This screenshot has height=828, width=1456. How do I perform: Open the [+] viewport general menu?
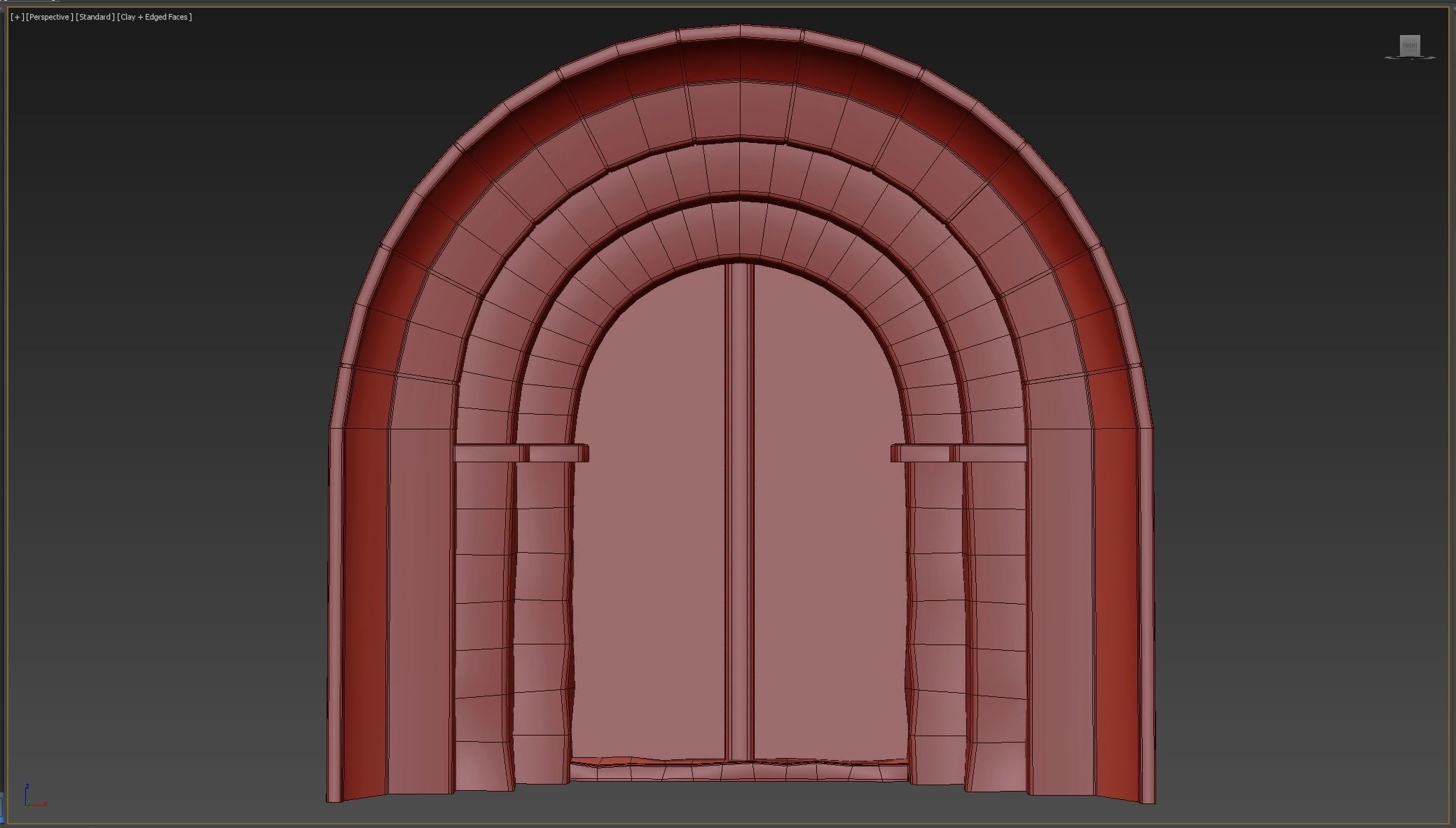(x=17, y=17)
